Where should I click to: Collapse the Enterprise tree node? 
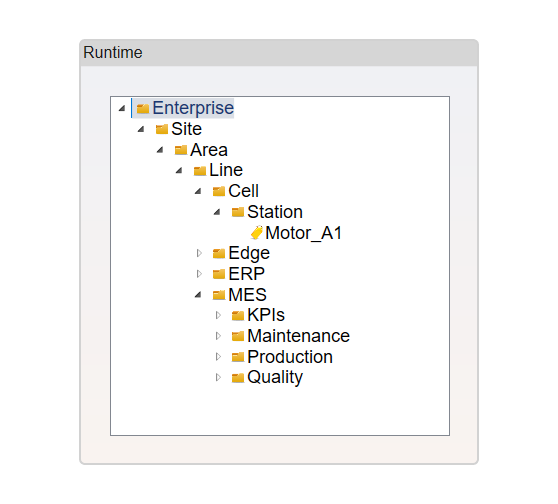tap(122, 108)
